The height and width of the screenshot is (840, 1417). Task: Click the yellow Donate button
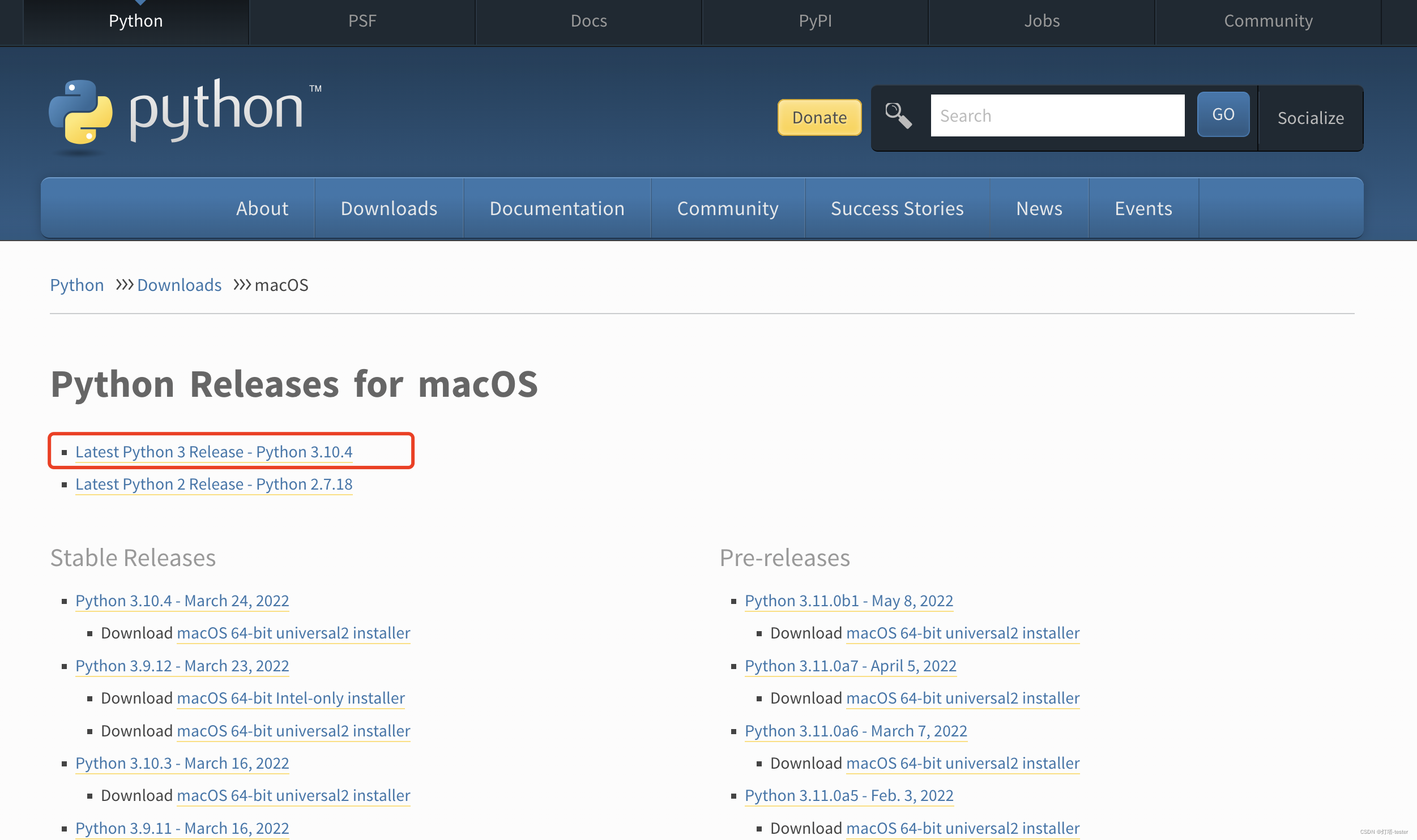click(x=819, y=117)
